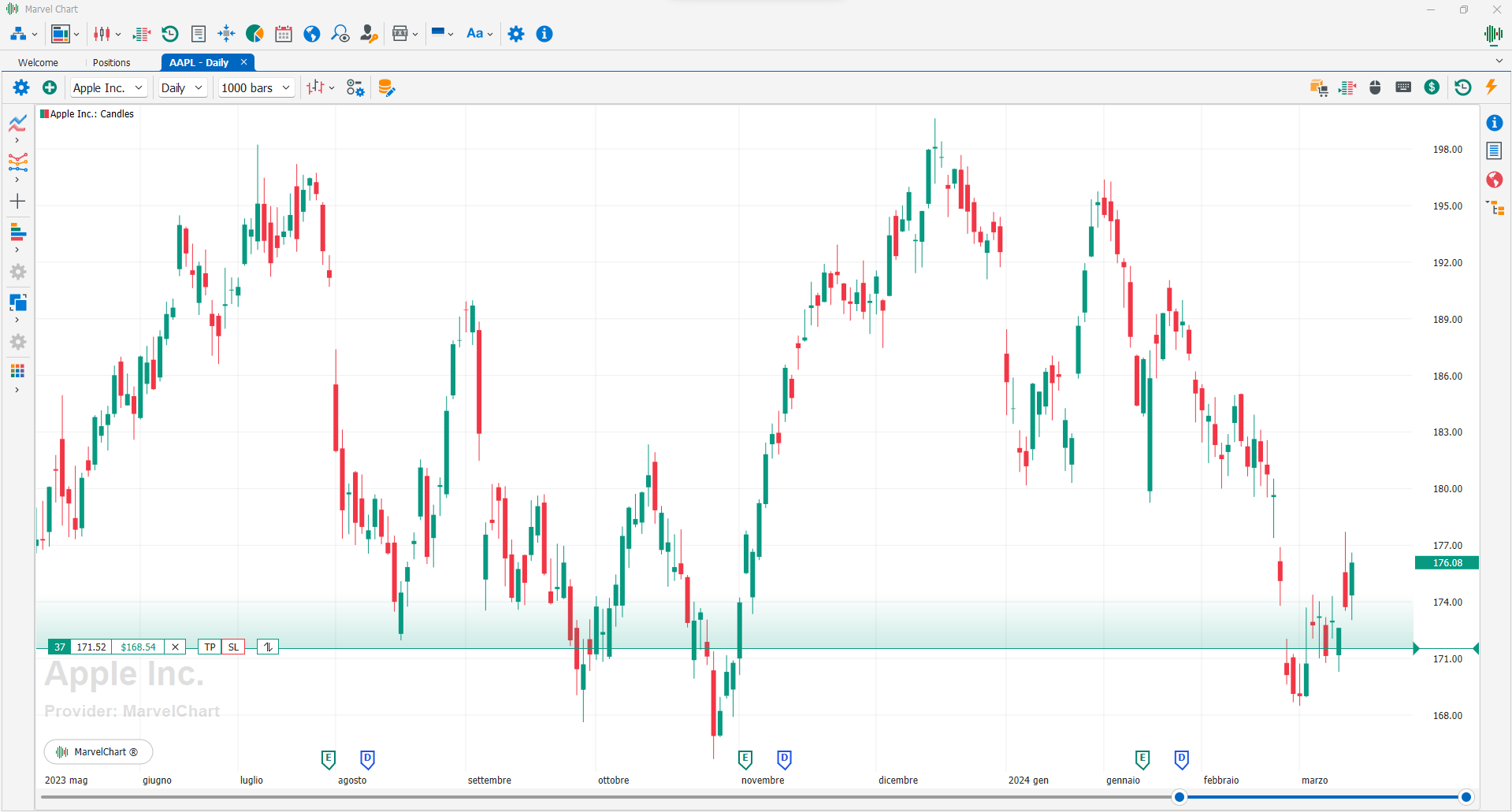Viewport: 1512px width, 812px height.
Task: Click the reverse position arrows button
Action: 268,647
